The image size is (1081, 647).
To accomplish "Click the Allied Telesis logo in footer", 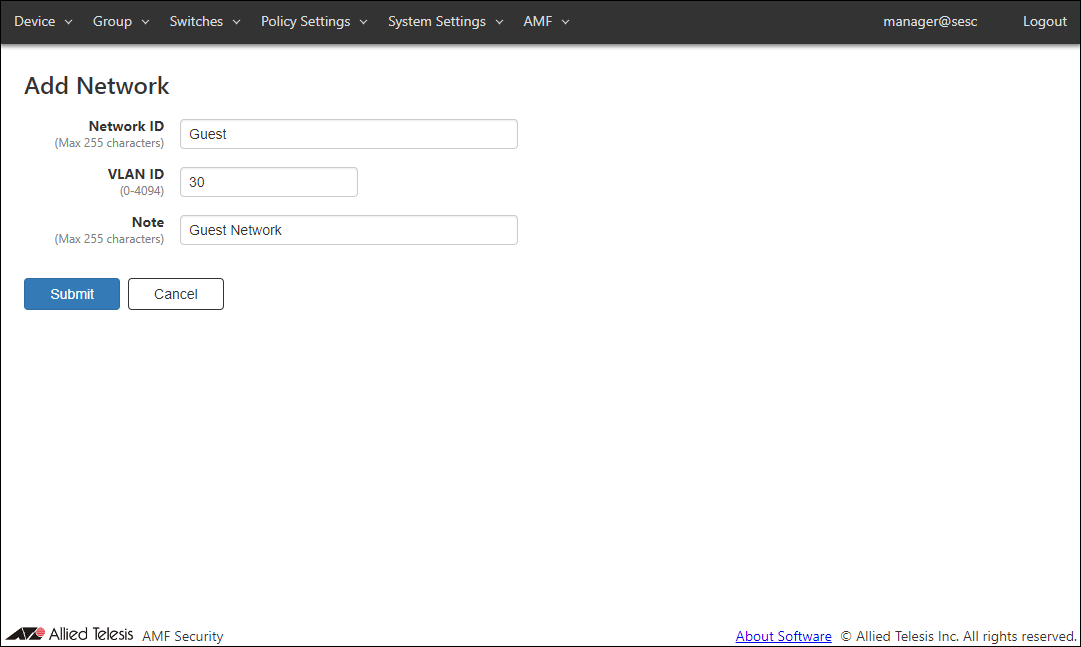I will (x=69, y=634).
